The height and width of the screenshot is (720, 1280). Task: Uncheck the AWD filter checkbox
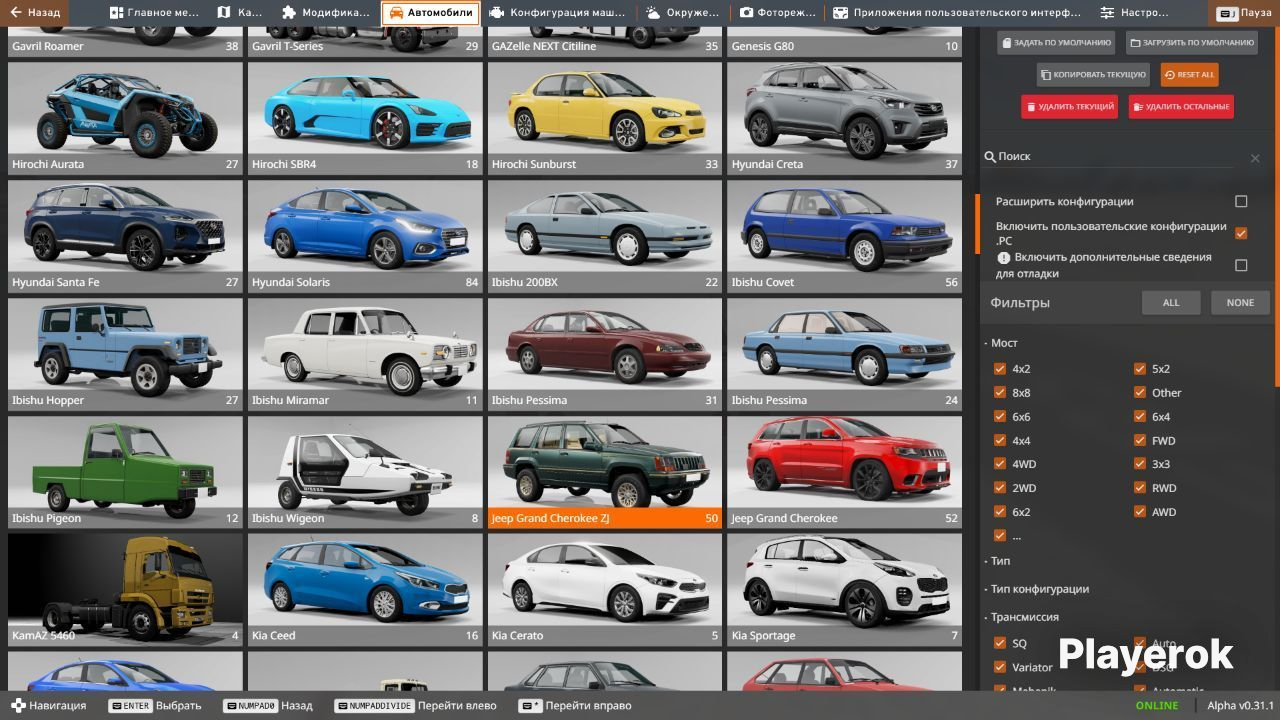tap(1140, 512)
